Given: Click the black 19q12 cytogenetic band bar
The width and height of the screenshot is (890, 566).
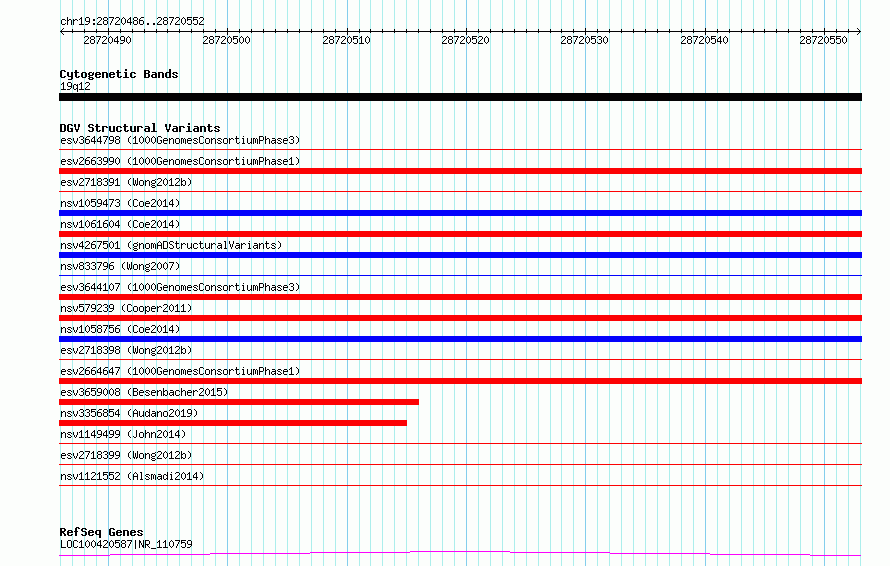Looking at the screenshot, I should pos(460,97).
